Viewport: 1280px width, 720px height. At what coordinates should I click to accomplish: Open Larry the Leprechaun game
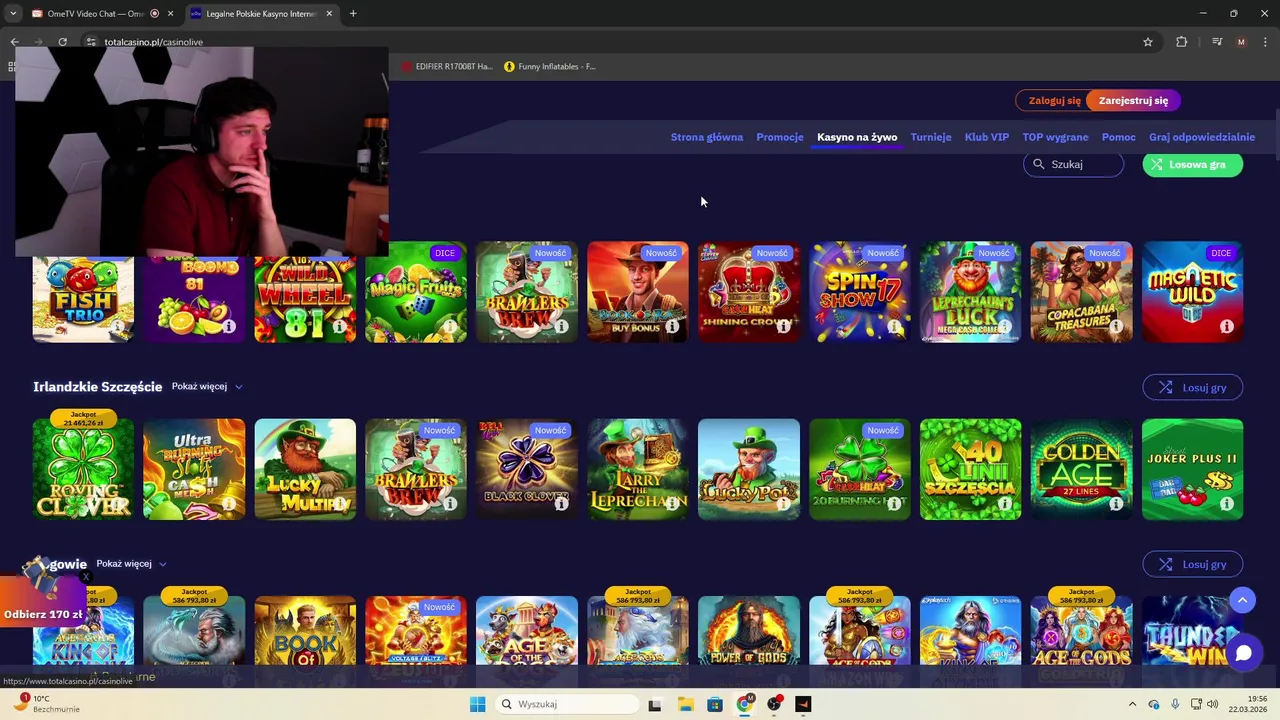638,469
